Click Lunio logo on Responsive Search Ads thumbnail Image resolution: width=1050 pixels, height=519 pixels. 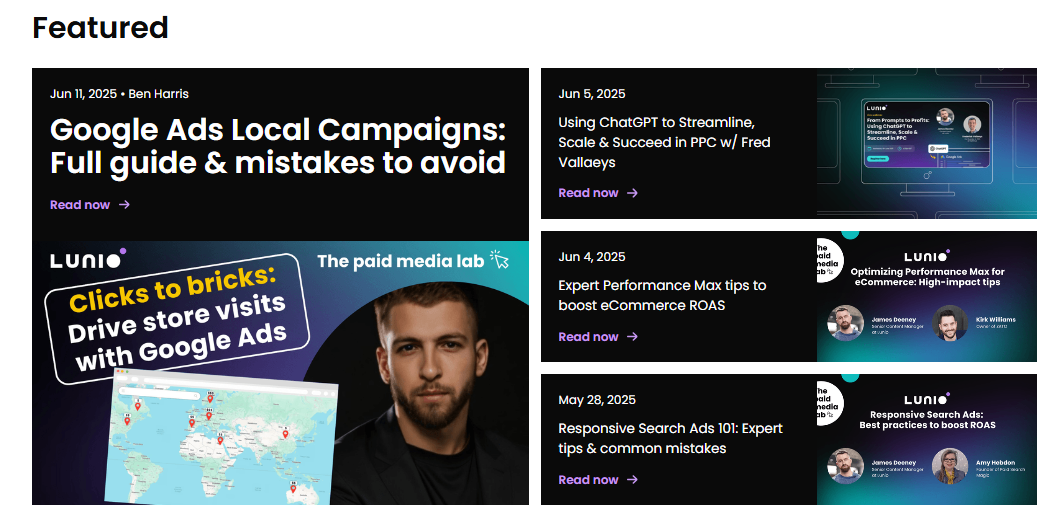pyautogui.click(x=927, y=400)
